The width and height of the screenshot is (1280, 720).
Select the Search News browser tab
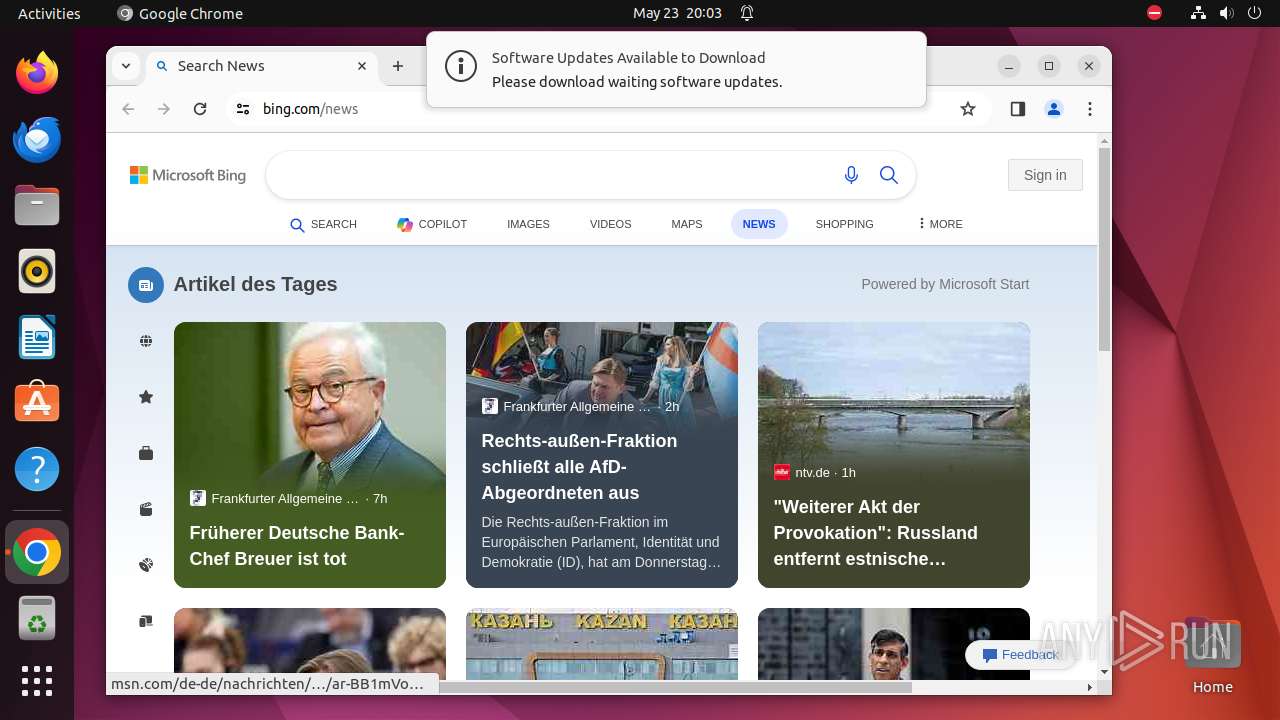(262, 66)
